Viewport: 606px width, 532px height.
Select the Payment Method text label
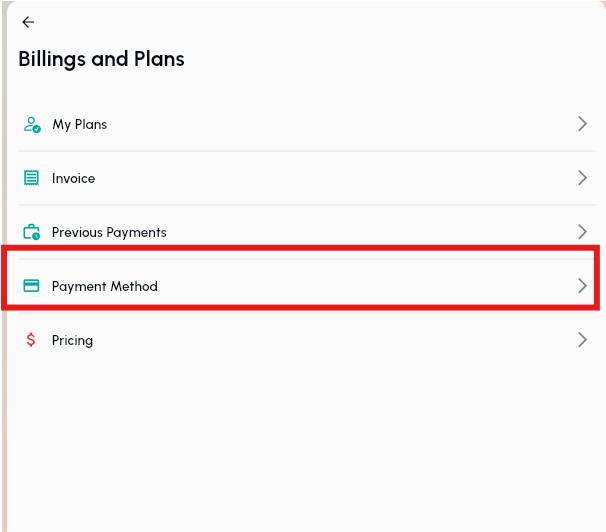coord(104,287)
